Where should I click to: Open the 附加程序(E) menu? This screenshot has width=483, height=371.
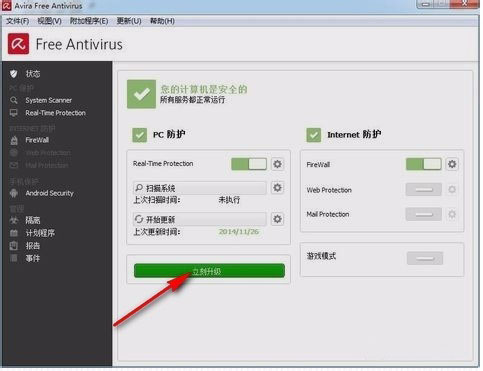(x=89, y=21)
